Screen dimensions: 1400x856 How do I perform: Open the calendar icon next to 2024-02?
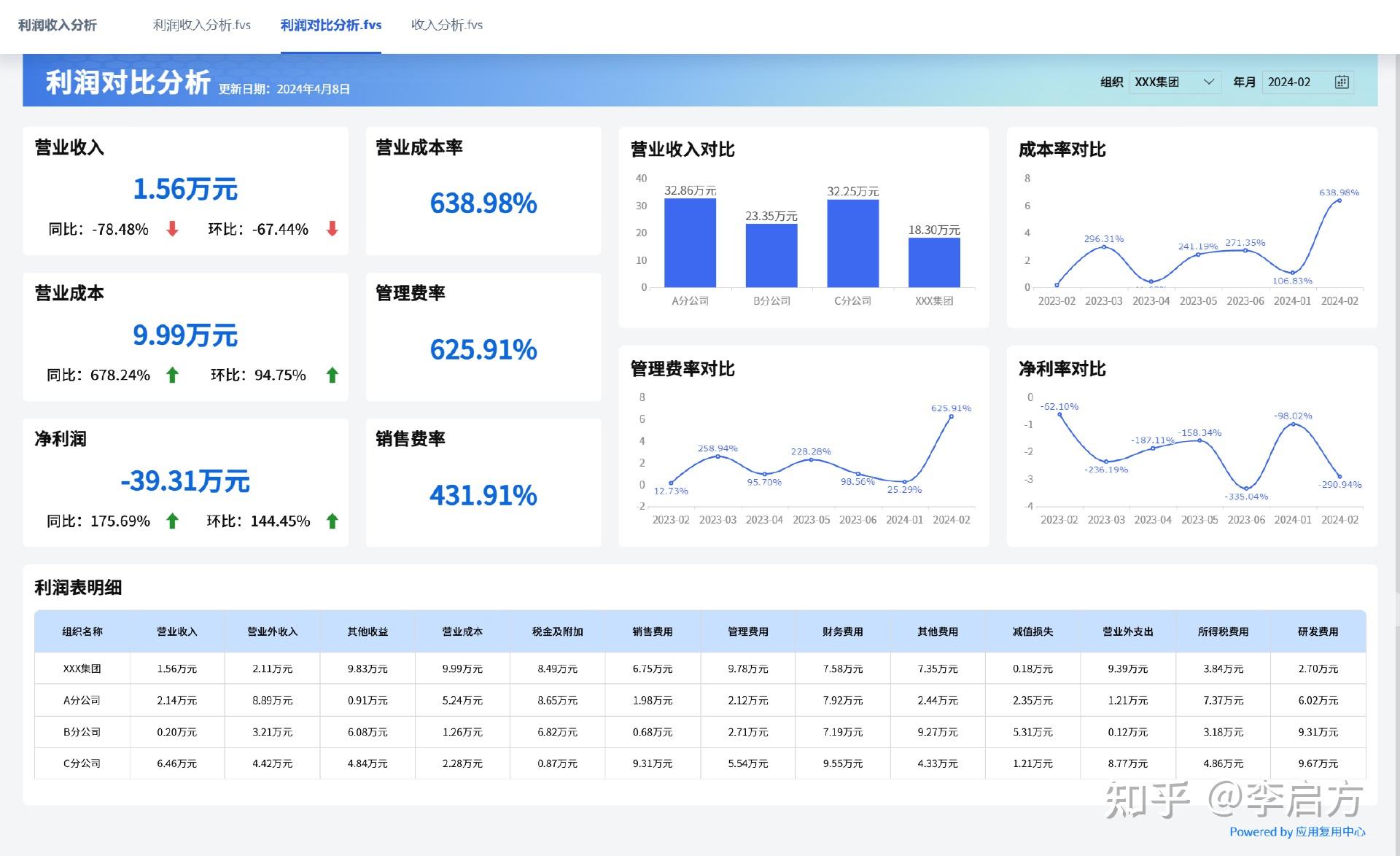point(1342,82)
